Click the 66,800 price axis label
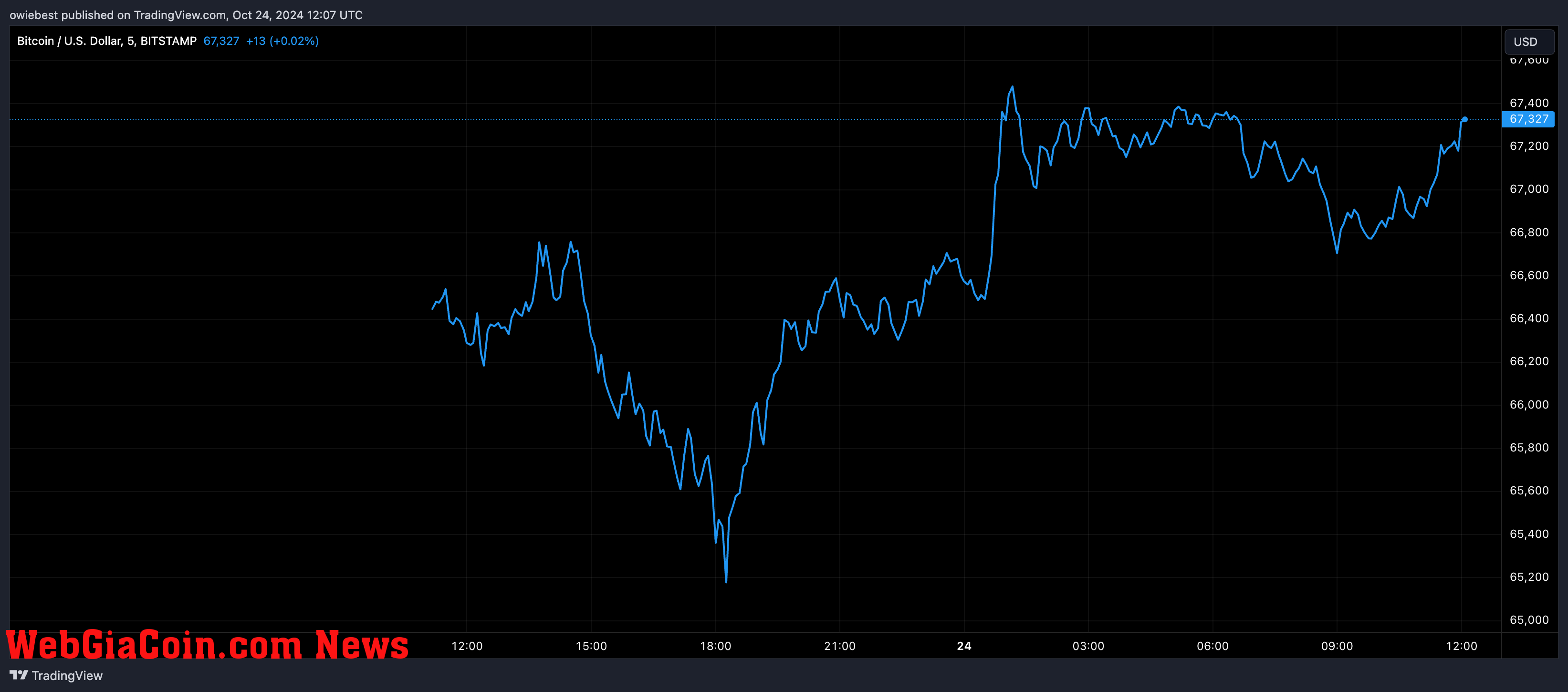 point(1529,232)
